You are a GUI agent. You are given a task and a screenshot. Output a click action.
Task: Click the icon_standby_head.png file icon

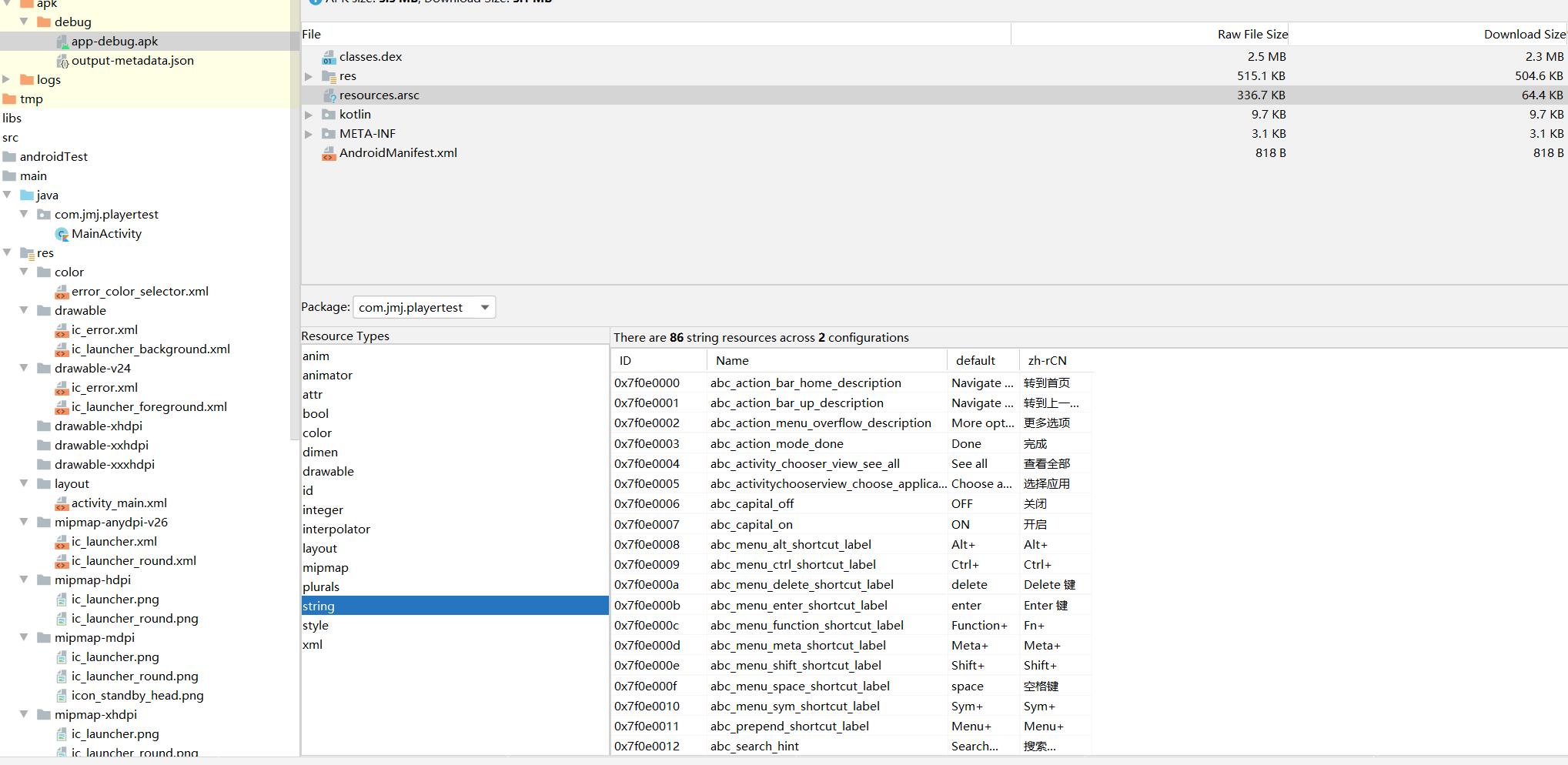click(x=62, y=696)
